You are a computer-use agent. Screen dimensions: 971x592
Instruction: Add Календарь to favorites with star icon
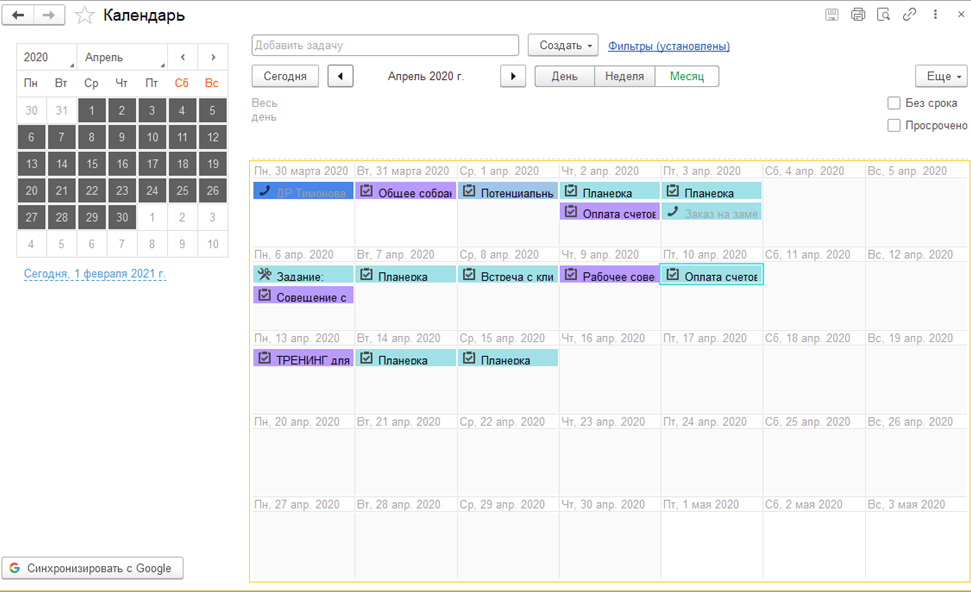click(x=85, y=16)
